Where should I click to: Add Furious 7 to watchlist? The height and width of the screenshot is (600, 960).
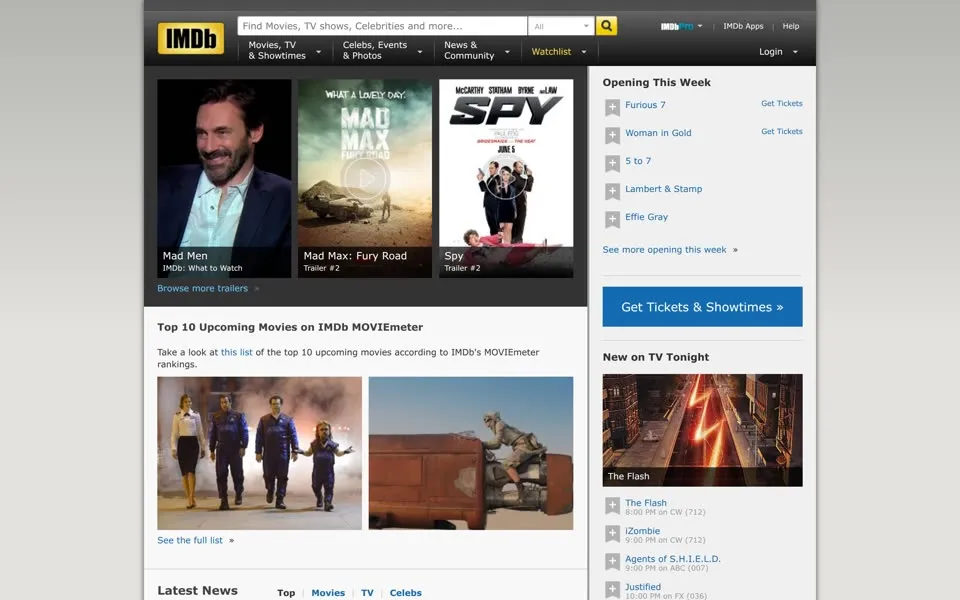click(x=612, y=107)
